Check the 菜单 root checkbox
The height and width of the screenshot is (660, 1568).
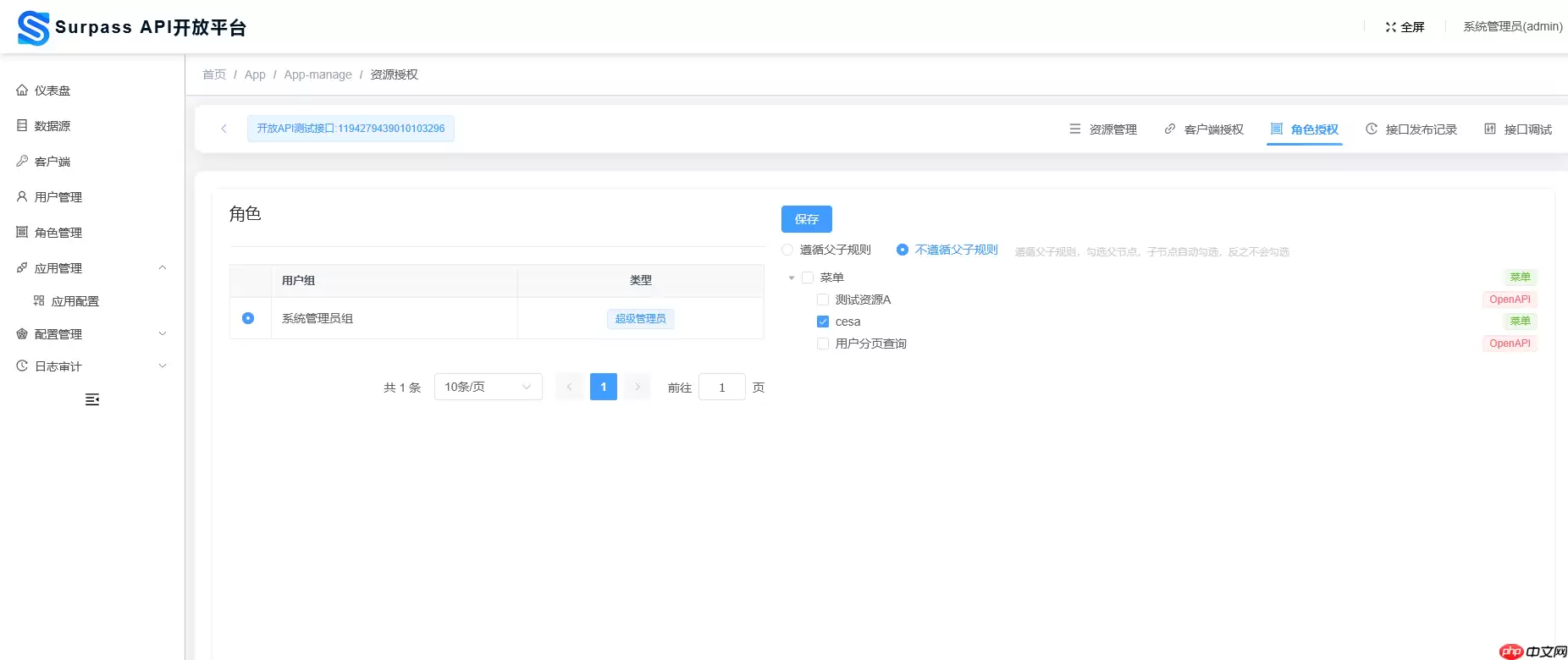click(x=808, y=278)
